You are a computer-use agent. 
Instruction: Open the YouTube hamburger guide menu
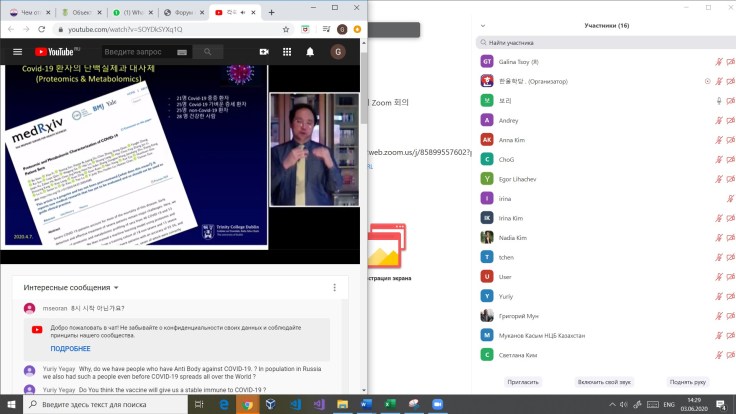pos(17,51)
